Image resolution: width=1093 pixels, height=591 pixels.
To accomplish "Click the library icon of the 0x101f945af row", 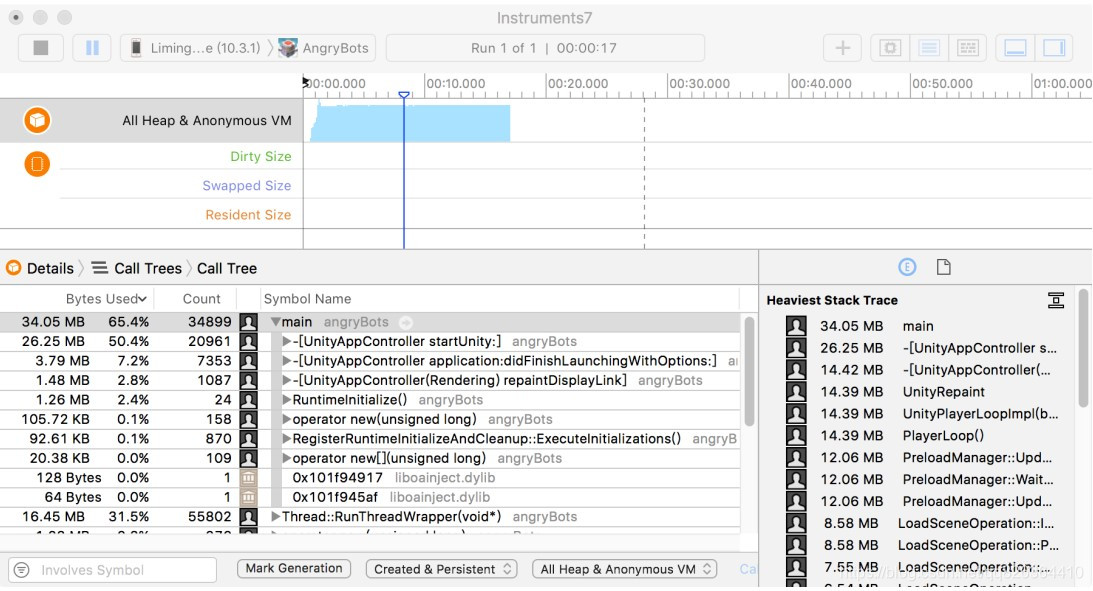I will (249, 498).
